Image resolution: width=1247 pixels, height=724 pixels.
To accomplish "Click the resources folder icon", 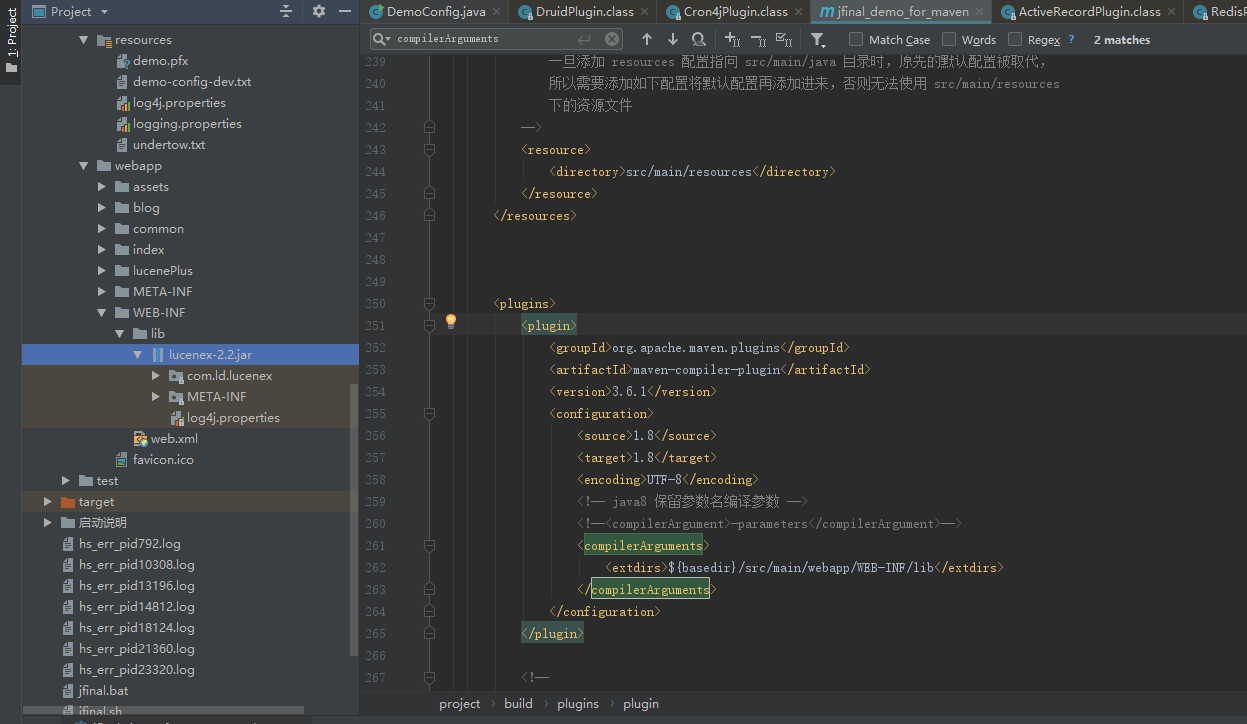I will (x=104, y=40).
